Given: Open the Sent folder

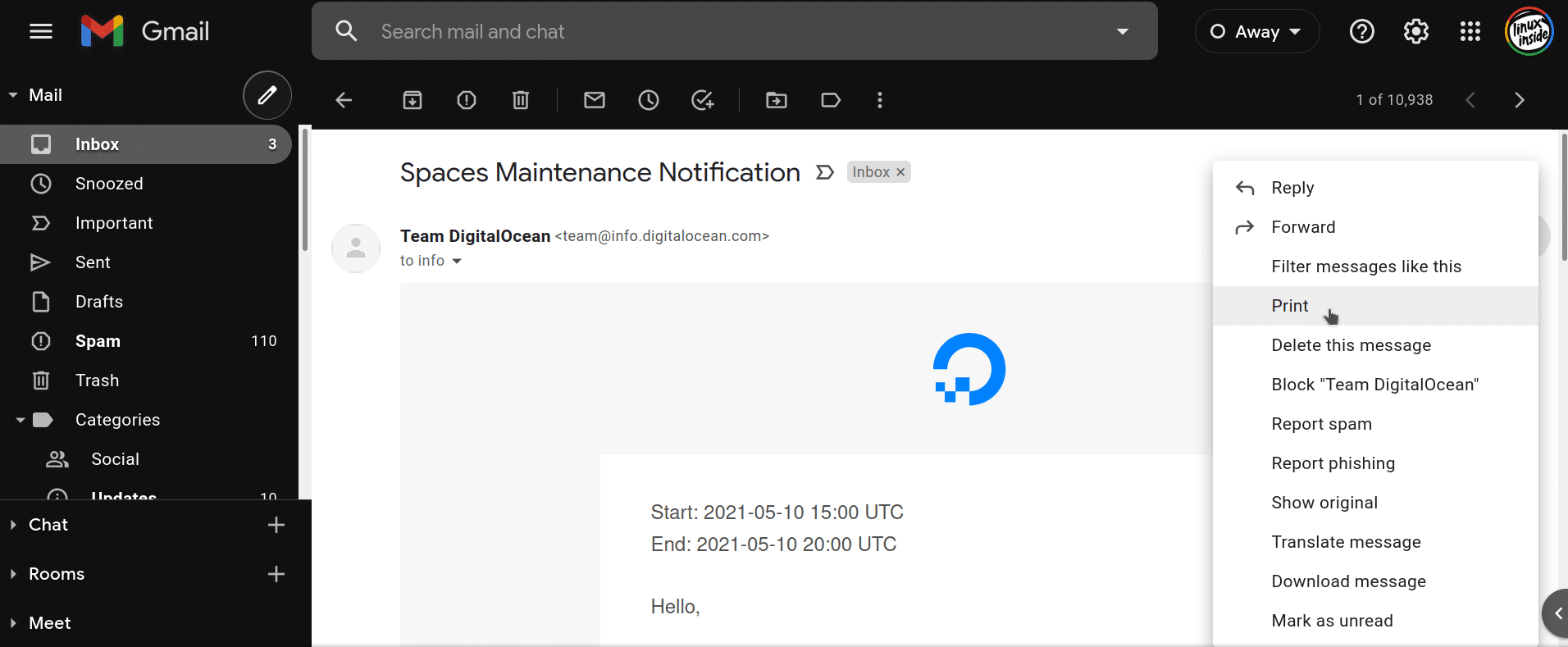Looking at the screenshot, I should click(x=146, y=262).
